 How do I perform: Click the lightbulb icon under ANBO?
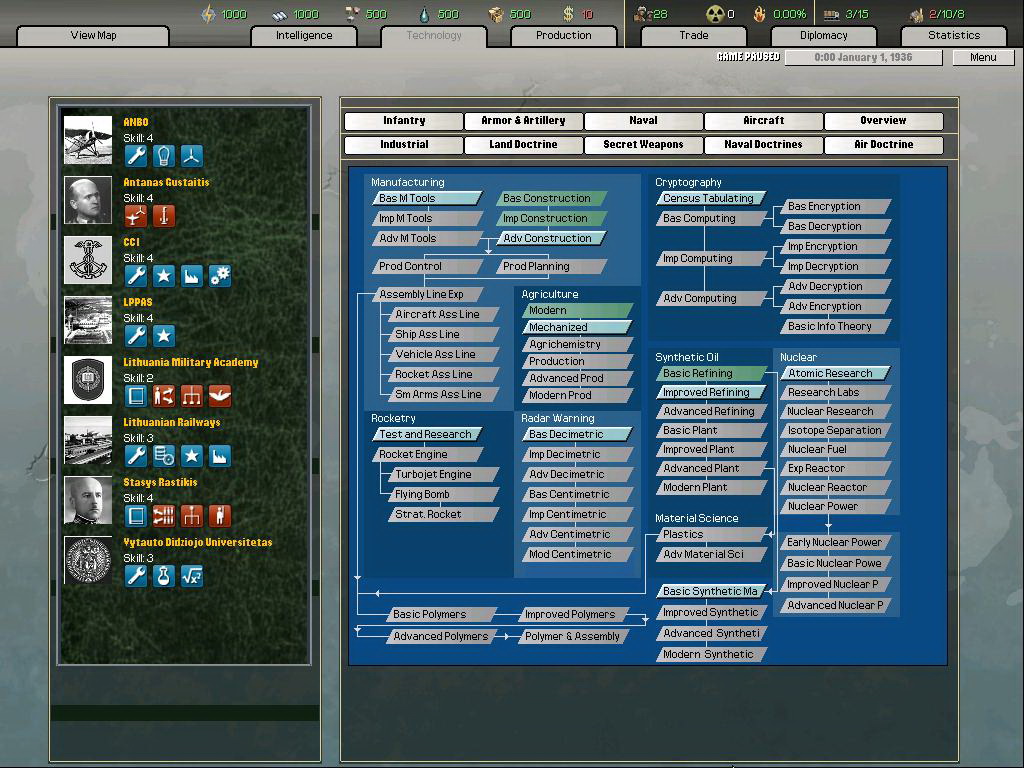(x=164, y=156)
